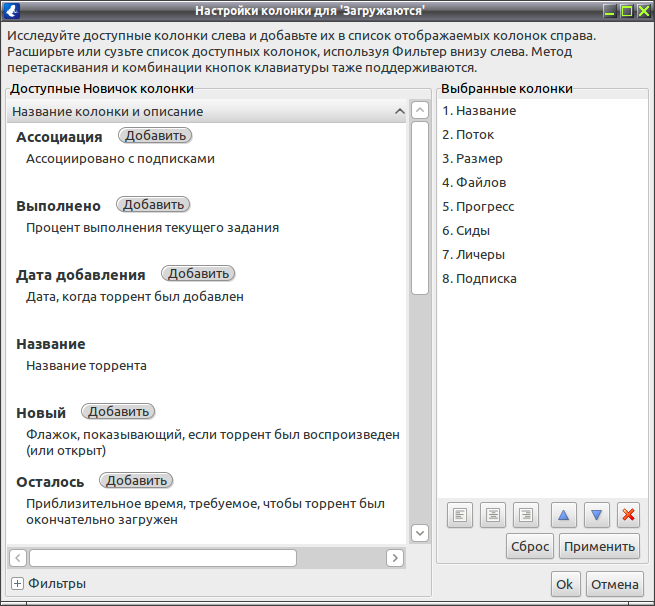Expand the Фильтры section
Viewport: 655px width, 606px height.
[x=17, y=584]
